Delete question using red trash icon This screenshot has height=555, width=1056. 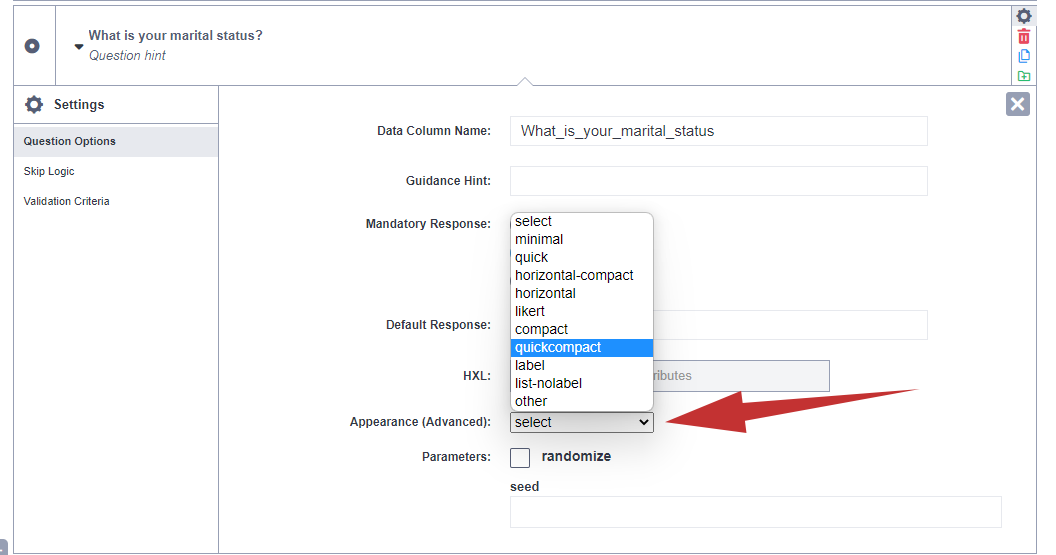click(x=1024, y=36)
